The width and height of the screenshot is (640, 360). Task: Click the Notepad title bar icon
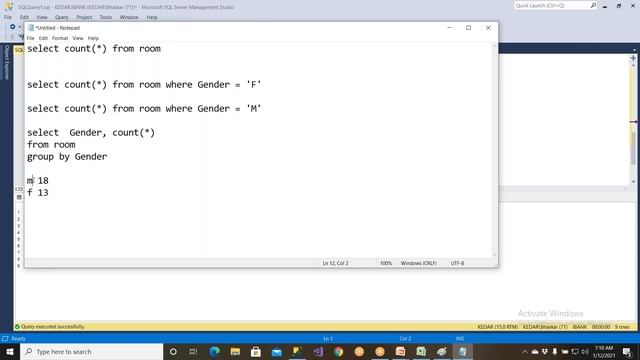click(31, 28)
